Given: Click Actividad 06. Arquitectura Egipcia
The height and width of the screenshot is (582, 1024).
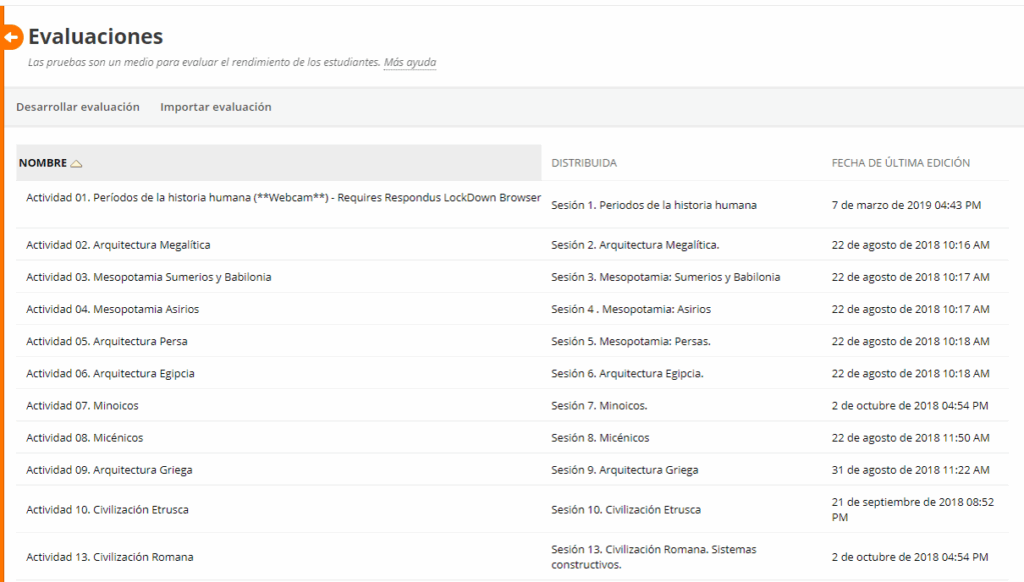Looking at the screenshot, I should coord(110,373).
